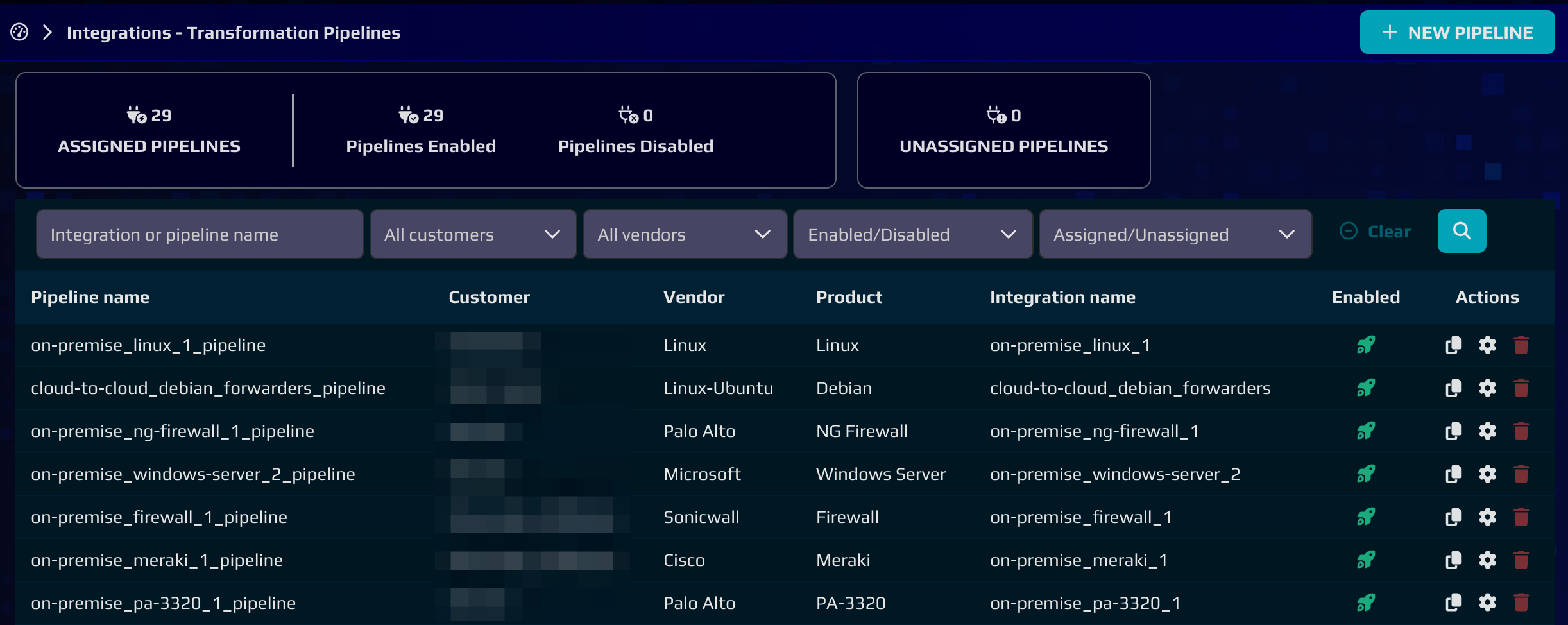This screenshot has height=625, width=1568.
Task: Delete the on-premise_meraki_1_pipeline
Action: 1521,560
